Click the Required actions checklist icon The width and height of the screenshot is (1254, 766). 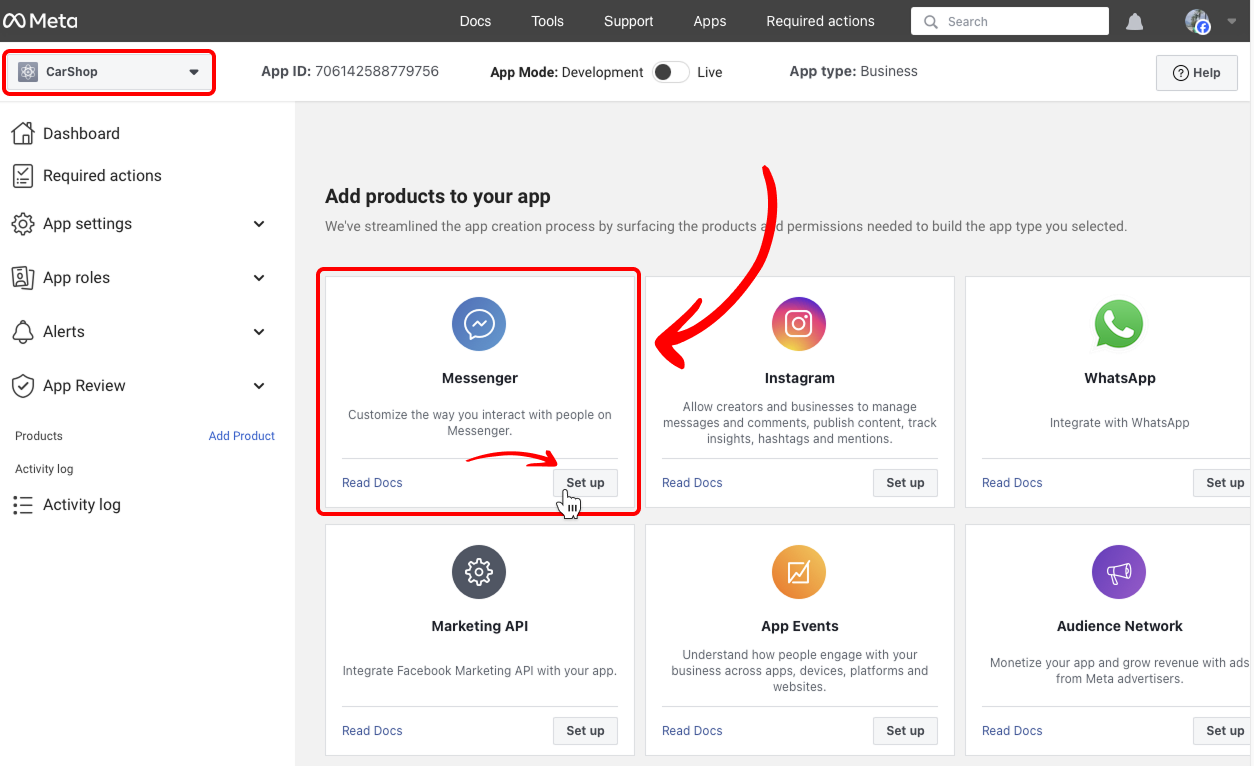23,176
